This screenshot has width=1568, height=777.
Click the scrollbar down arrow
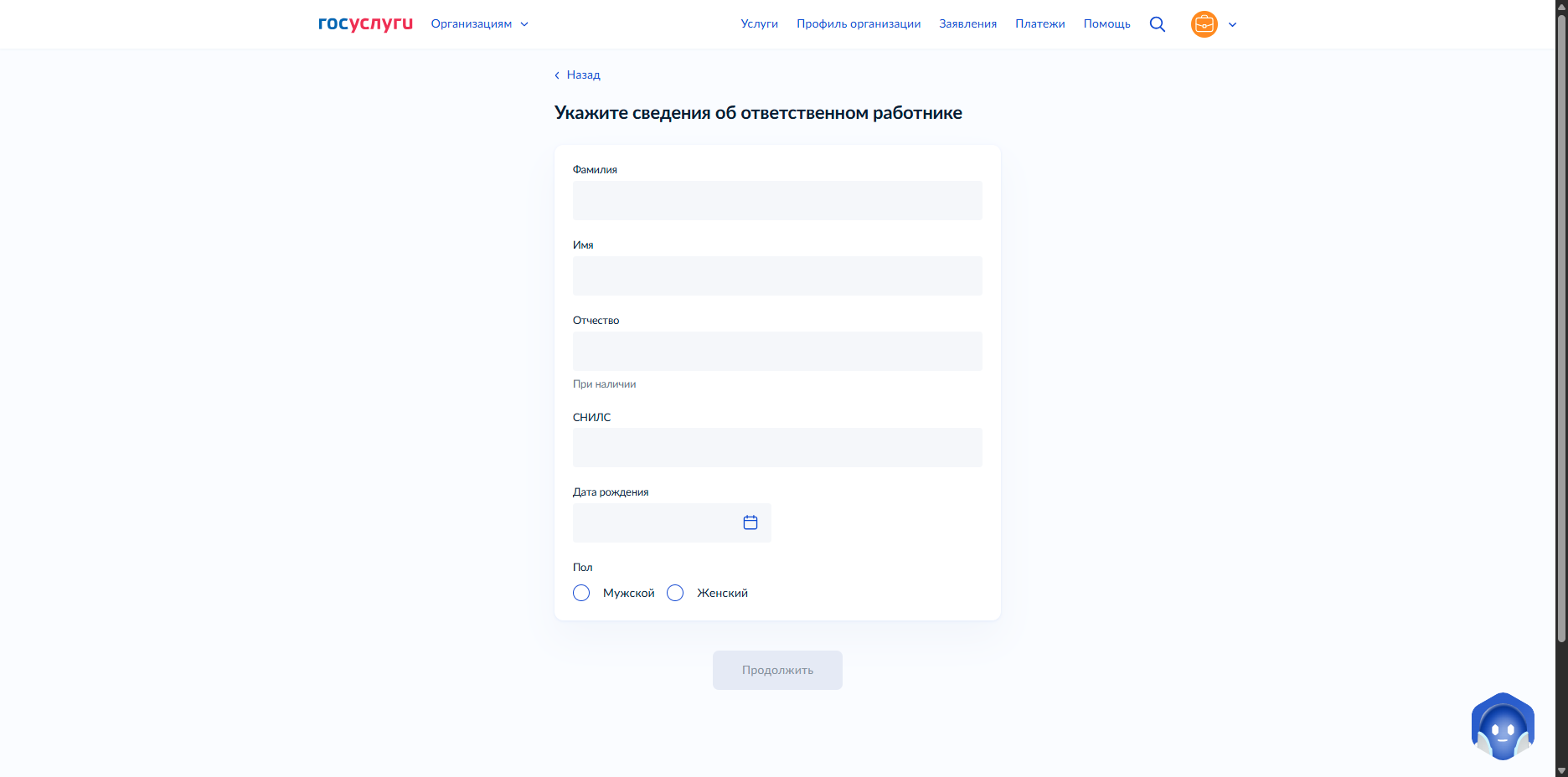click(x=1561, y=770)
